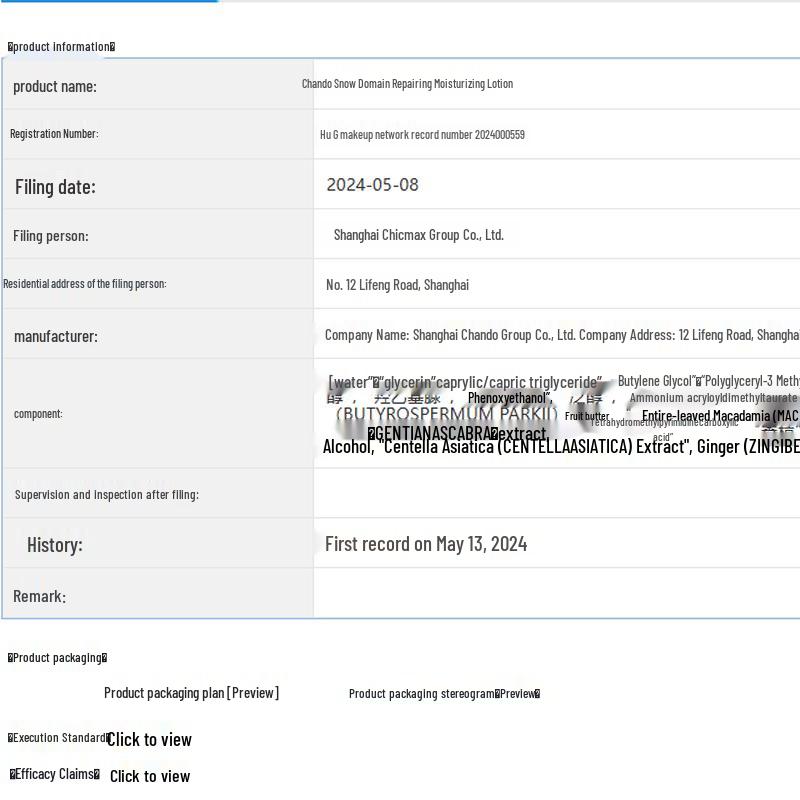Click to view next to Execution Standard
Viewport: 800px width, 800px height.
pyautogui.click(x=149, y=740)
